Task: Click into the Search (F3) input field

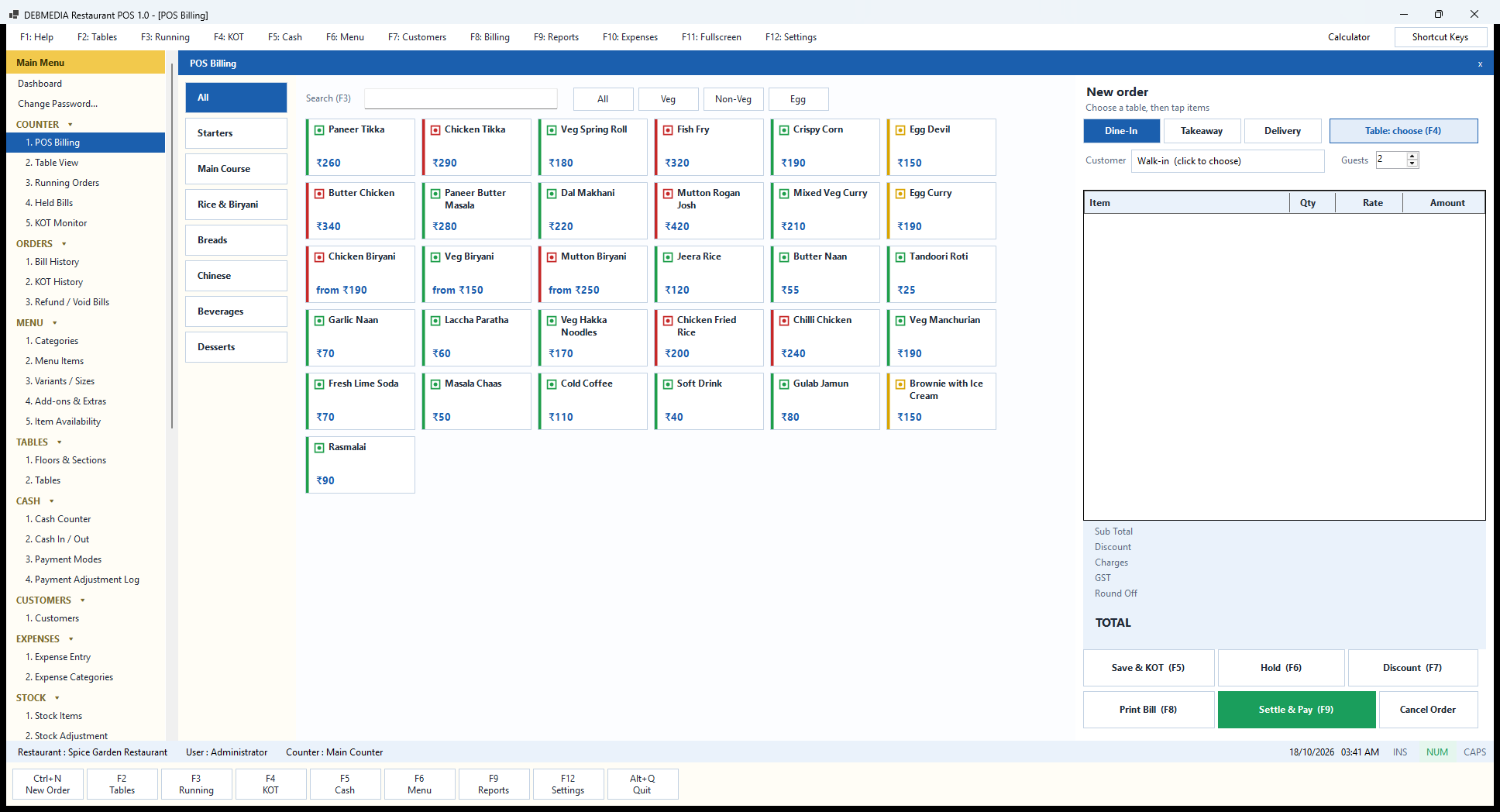Action: coord(461,98)
